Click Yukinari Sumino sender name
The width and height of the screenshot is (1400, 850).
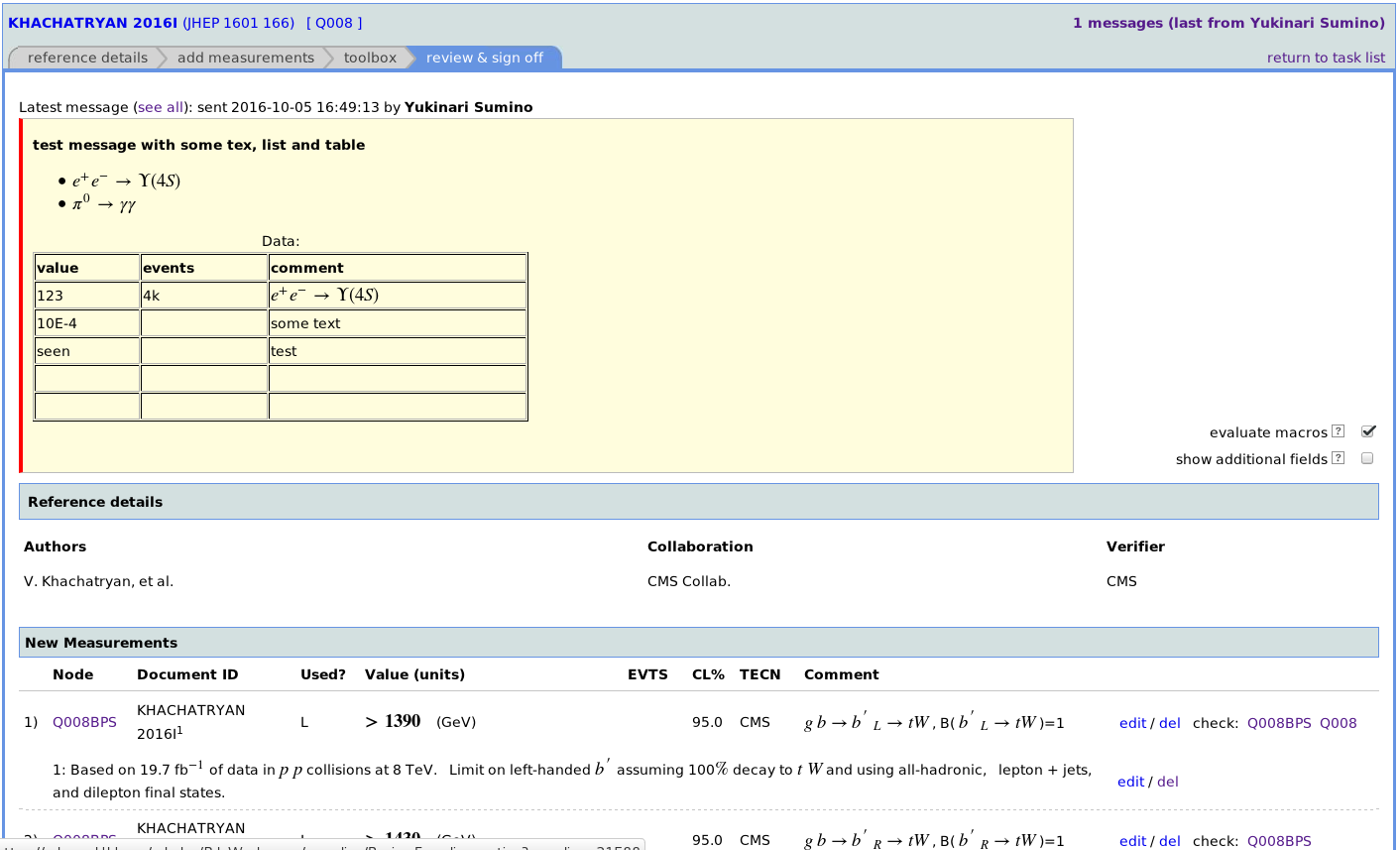pos(468,107)
